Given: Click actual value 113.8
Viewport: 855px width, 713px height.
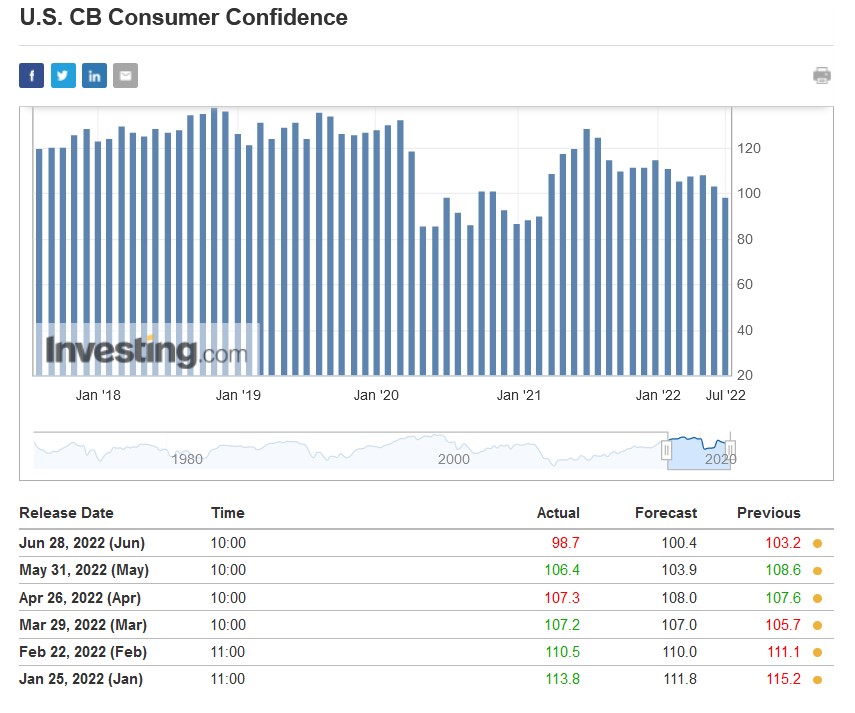Looking at the screenshot, I should pos(563,679).
